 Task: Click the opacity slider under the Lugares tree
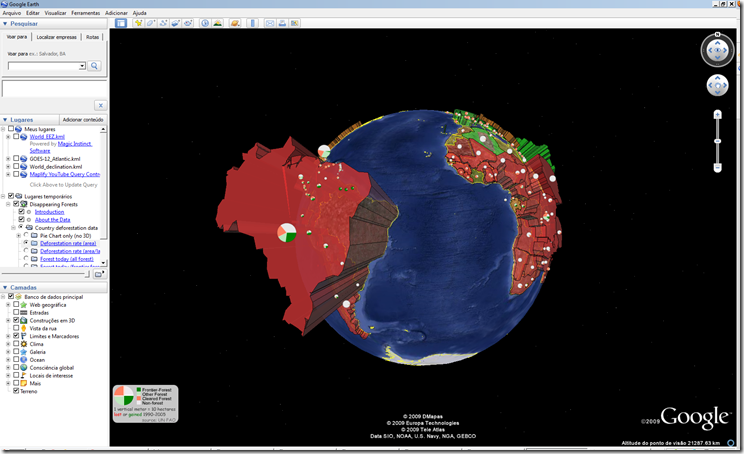[x=46, y=274]
